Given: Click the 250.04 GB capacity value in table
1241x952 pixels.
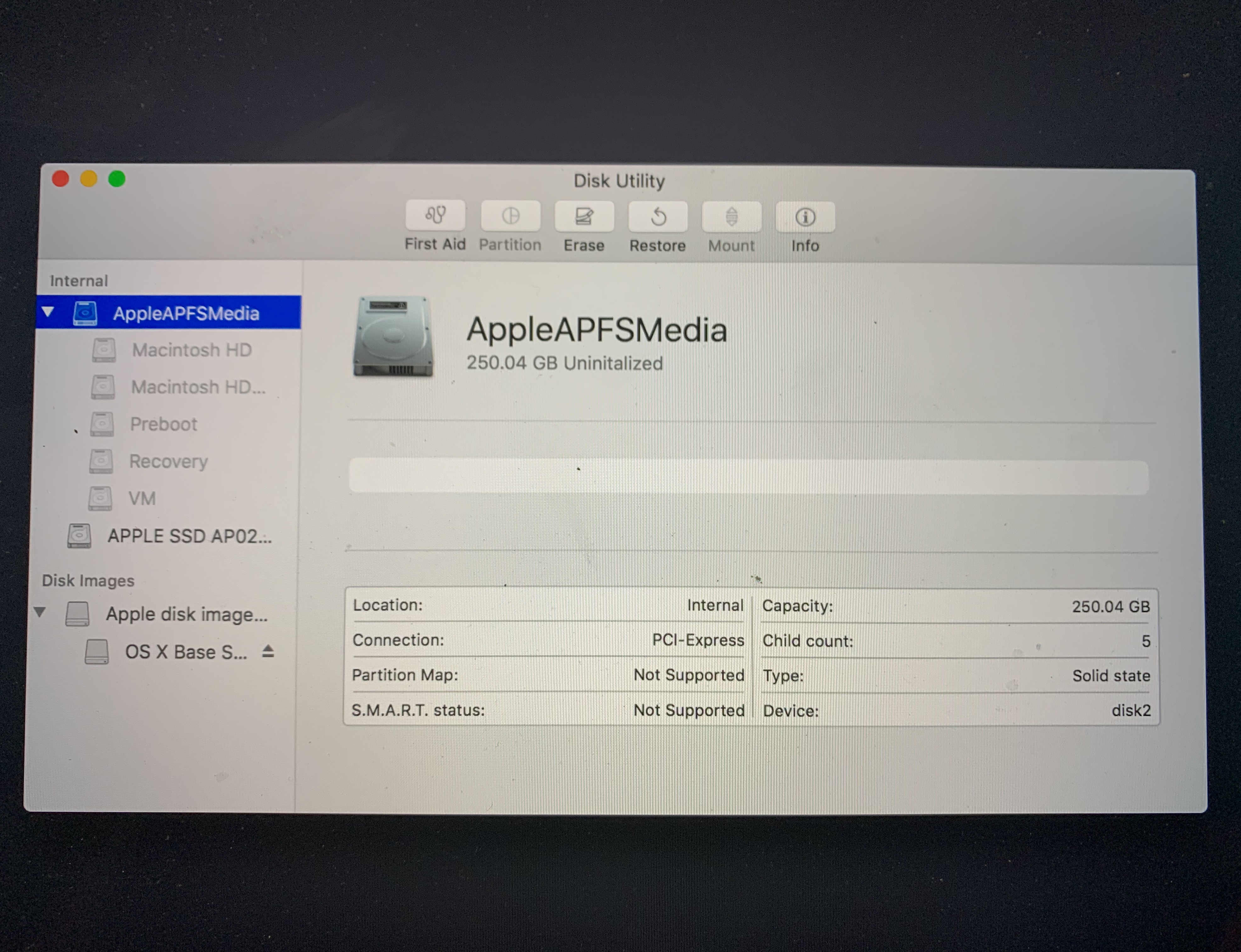Looking at the screenshot, I should [x=1111, y=607].
